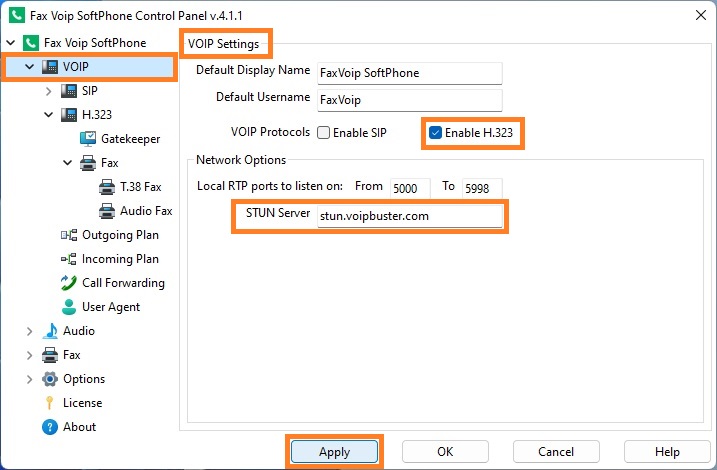Select the VOIP tree item
717x470 pixels.
pyautogui.click(x=89, y=67)
